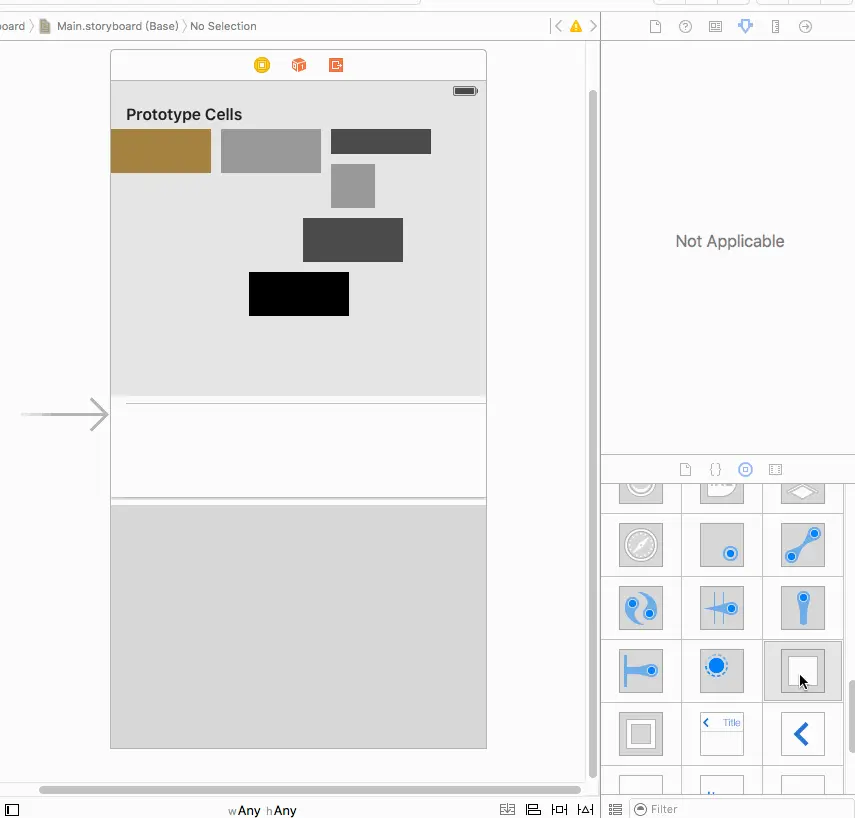Pick the Web View compass object
Image resolution: width=855 pixels, height=818 pixels.
pos(641,545)
